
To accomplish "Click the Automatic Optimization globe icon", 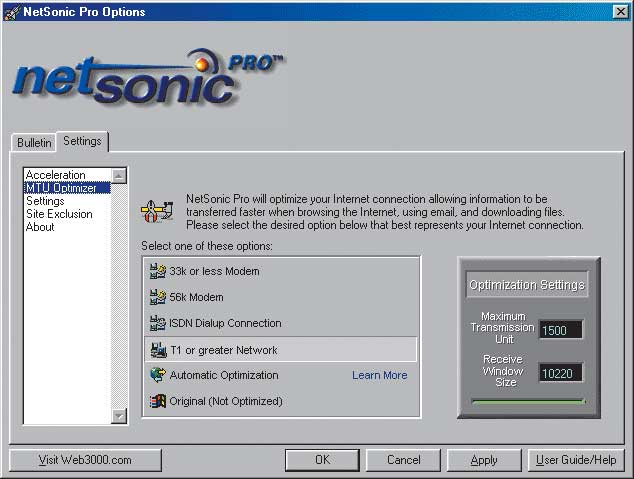I will (x=156, y=376).
